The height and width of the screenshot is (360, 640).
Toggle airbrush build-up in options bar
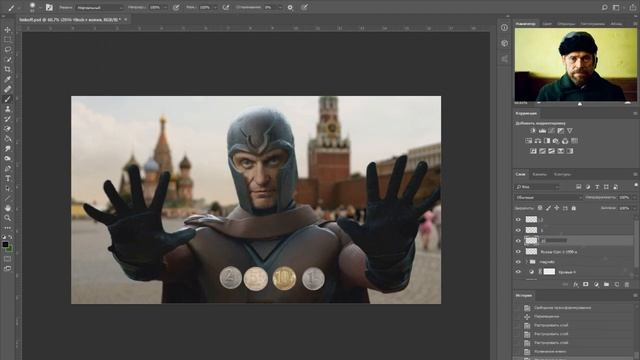(226, 7)
